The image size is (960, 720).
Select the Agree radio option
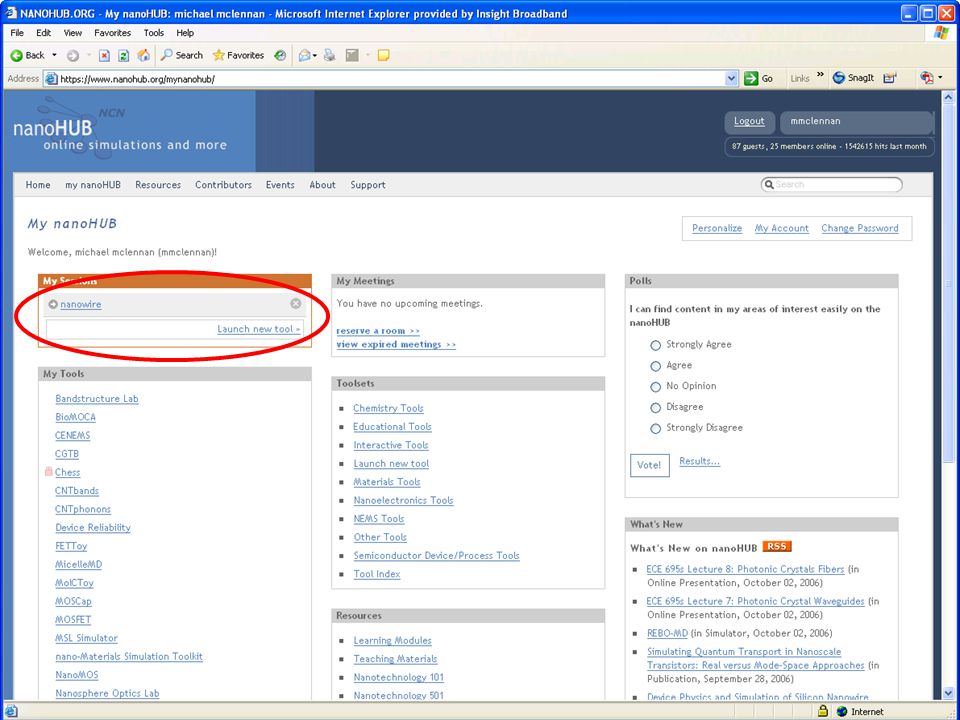click(x=656, y=366)
